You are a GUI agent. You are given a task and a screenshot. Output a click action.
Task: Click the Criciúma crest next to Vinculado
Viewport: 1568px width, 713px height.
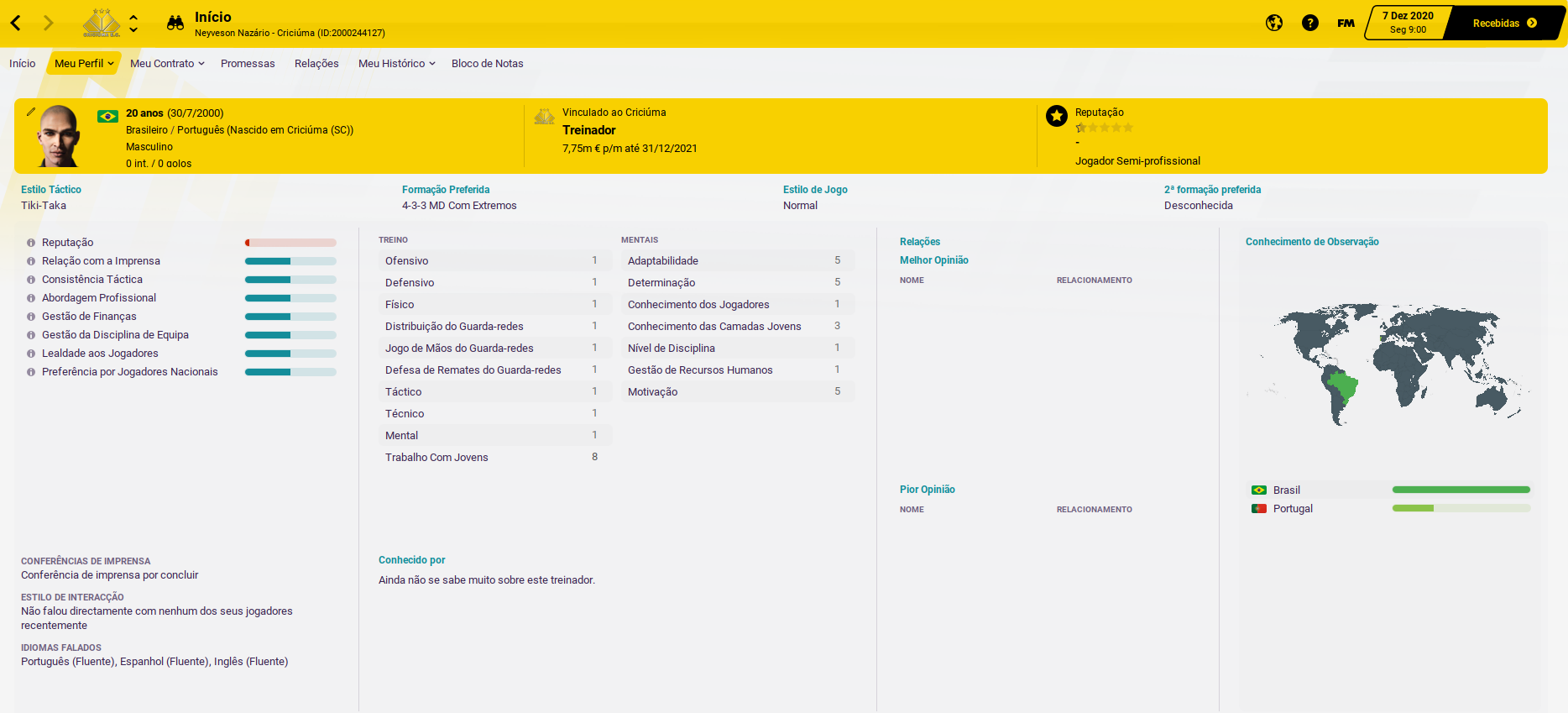point(544,116)
